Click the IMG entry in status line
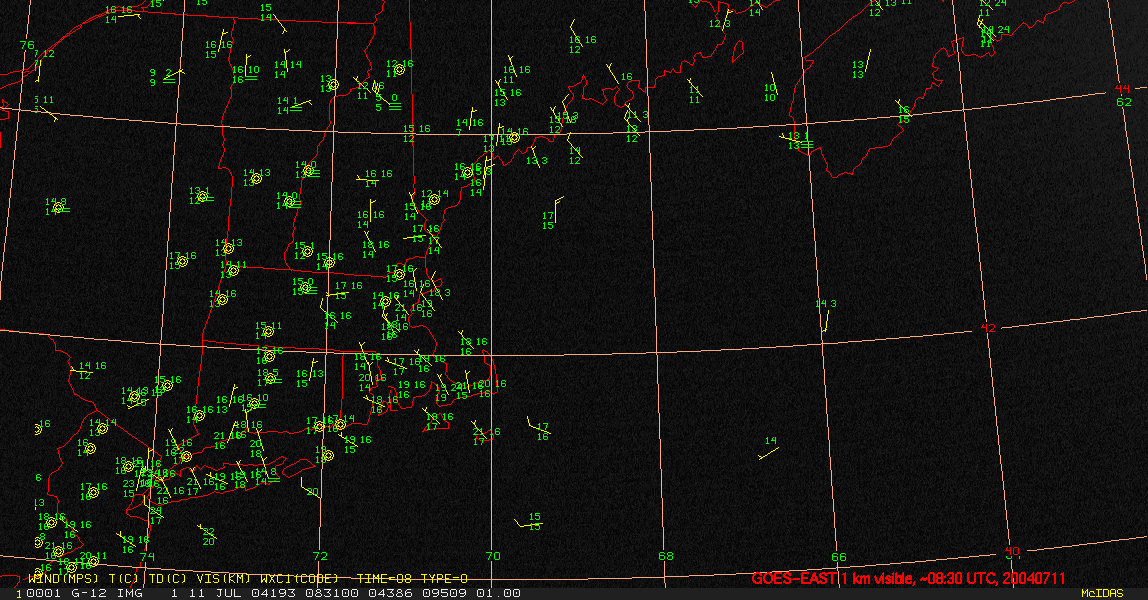 [130, 593]
